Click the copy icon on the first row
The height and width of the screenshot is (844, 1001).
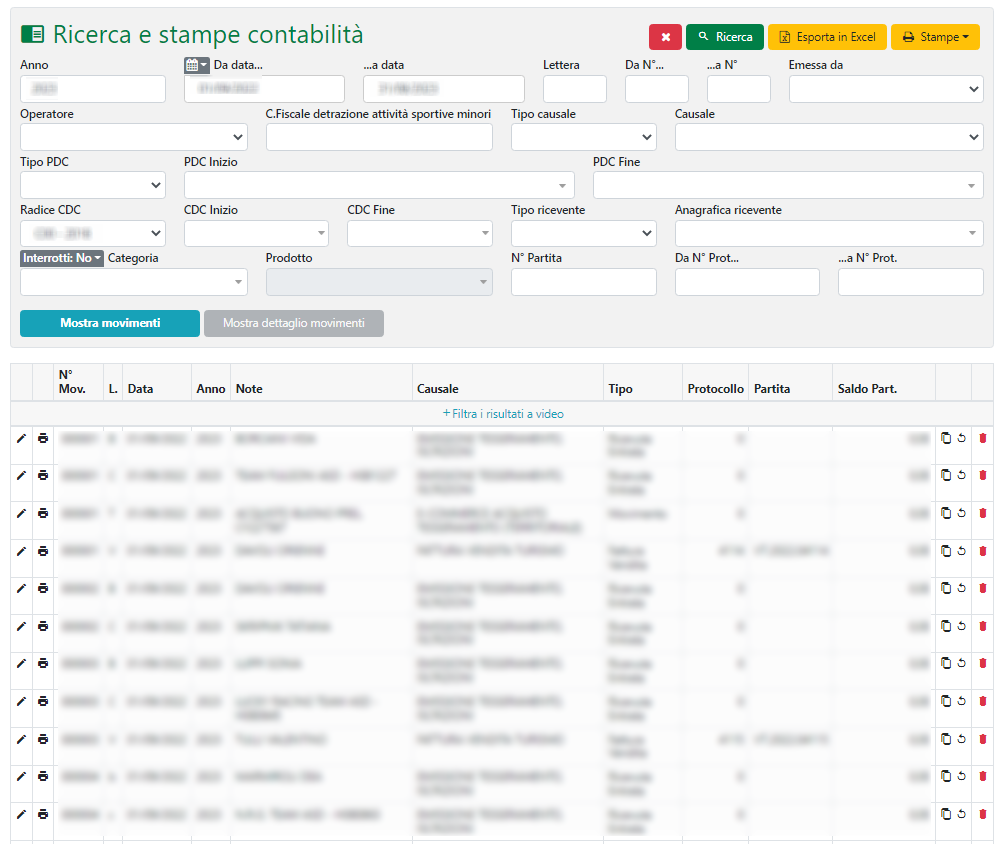tap(946, 437)
